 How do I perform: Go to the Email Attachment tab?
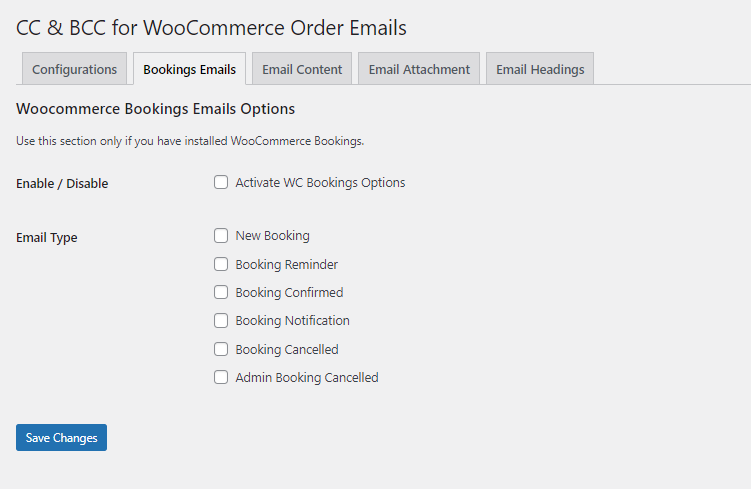coord(419,69)
